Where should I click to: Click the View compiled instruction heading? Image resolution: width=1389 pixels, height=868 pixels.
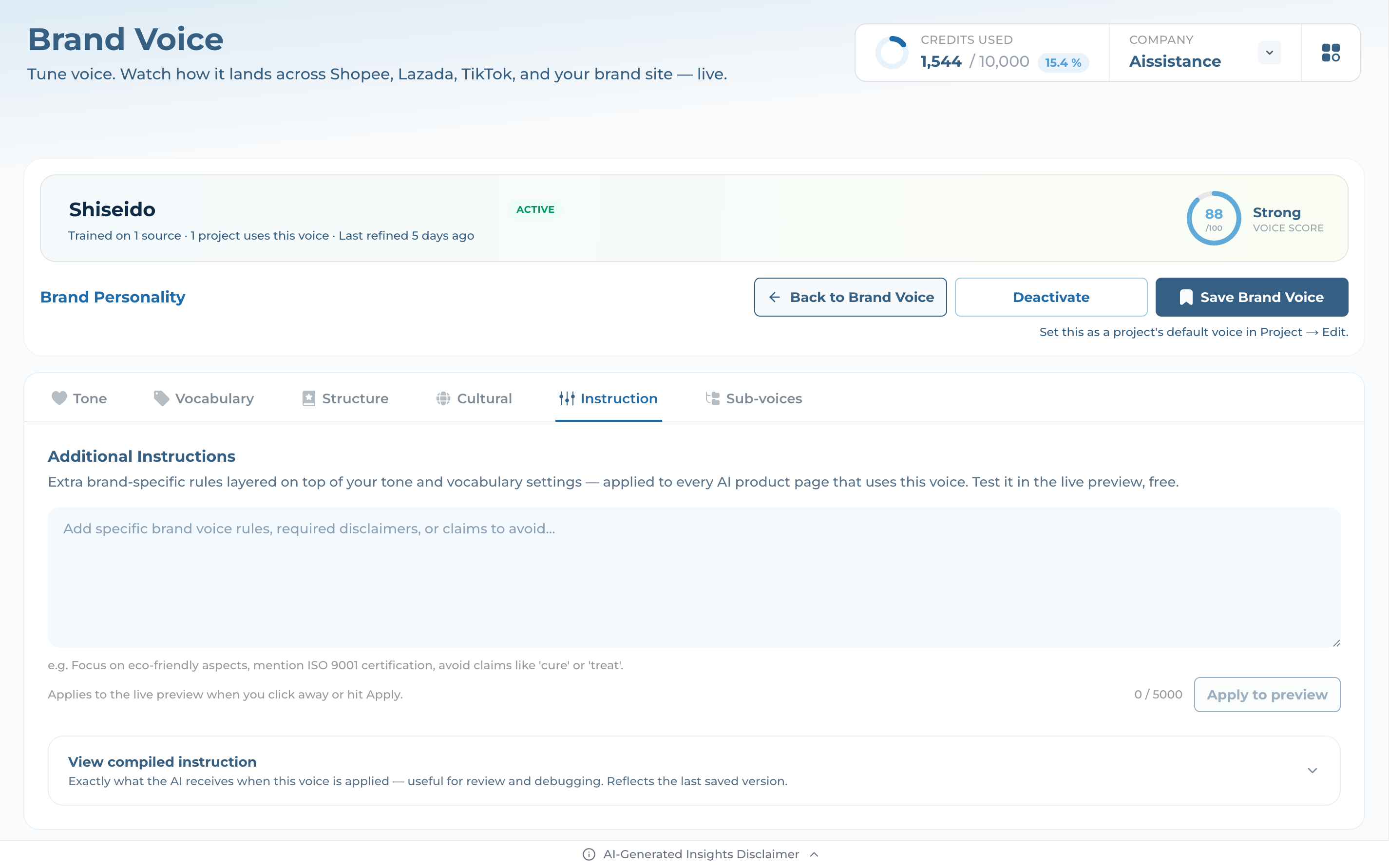163,762
